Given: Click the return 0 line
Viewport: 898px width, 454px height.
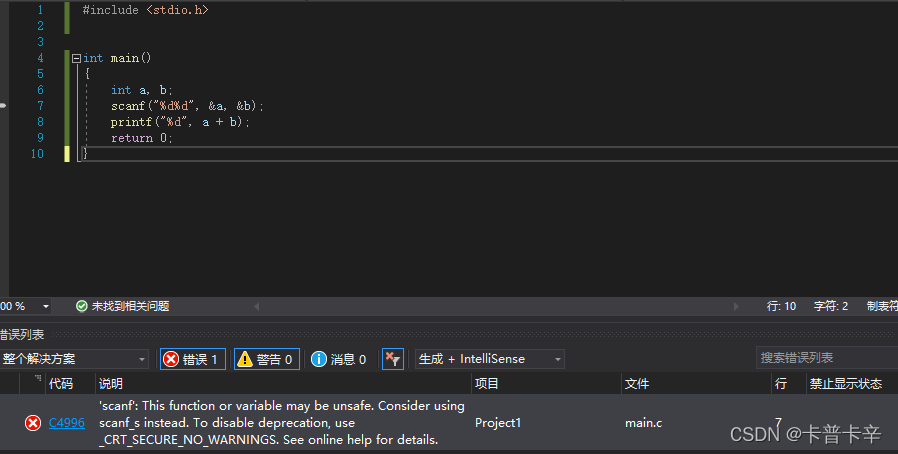Looking at the screenshot, I should click(x=141, y=138).
